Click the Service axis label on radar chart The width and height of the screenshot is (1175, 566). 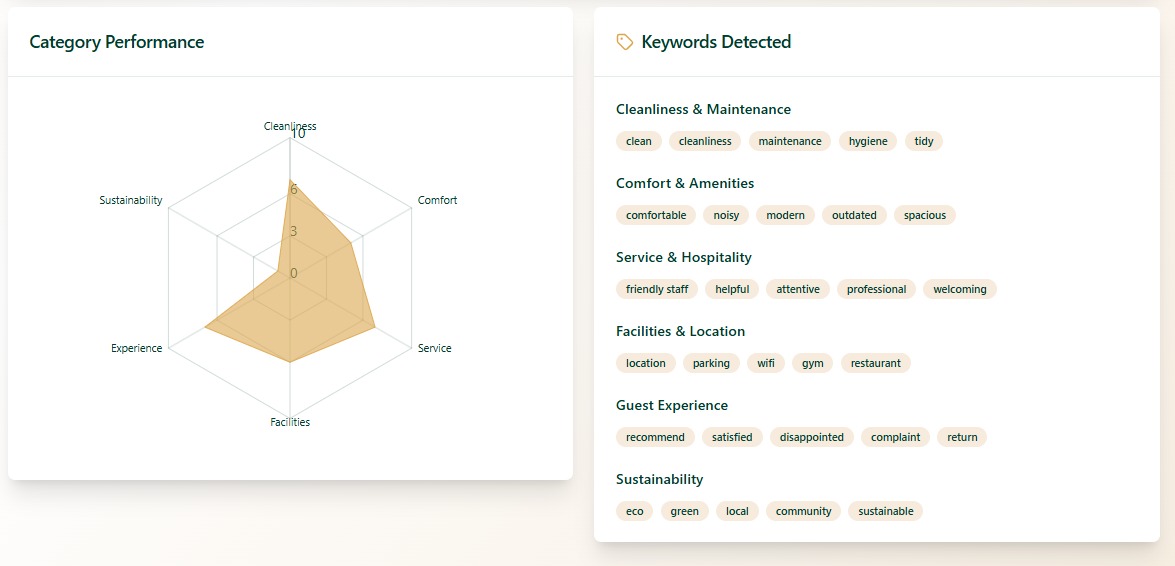coord(434,348)
